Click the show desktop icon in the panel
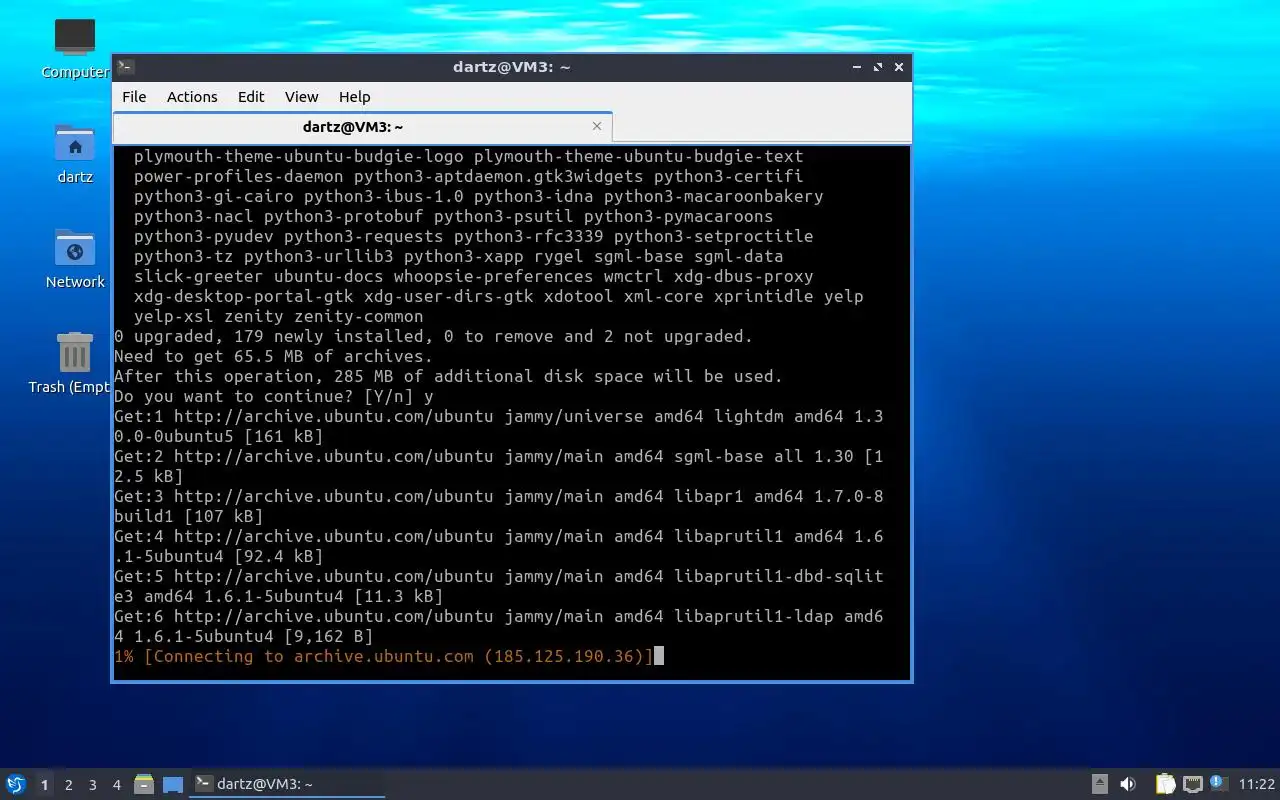Screen dimensions: 1280x800 pyautogui.click(x=173, y=785)
